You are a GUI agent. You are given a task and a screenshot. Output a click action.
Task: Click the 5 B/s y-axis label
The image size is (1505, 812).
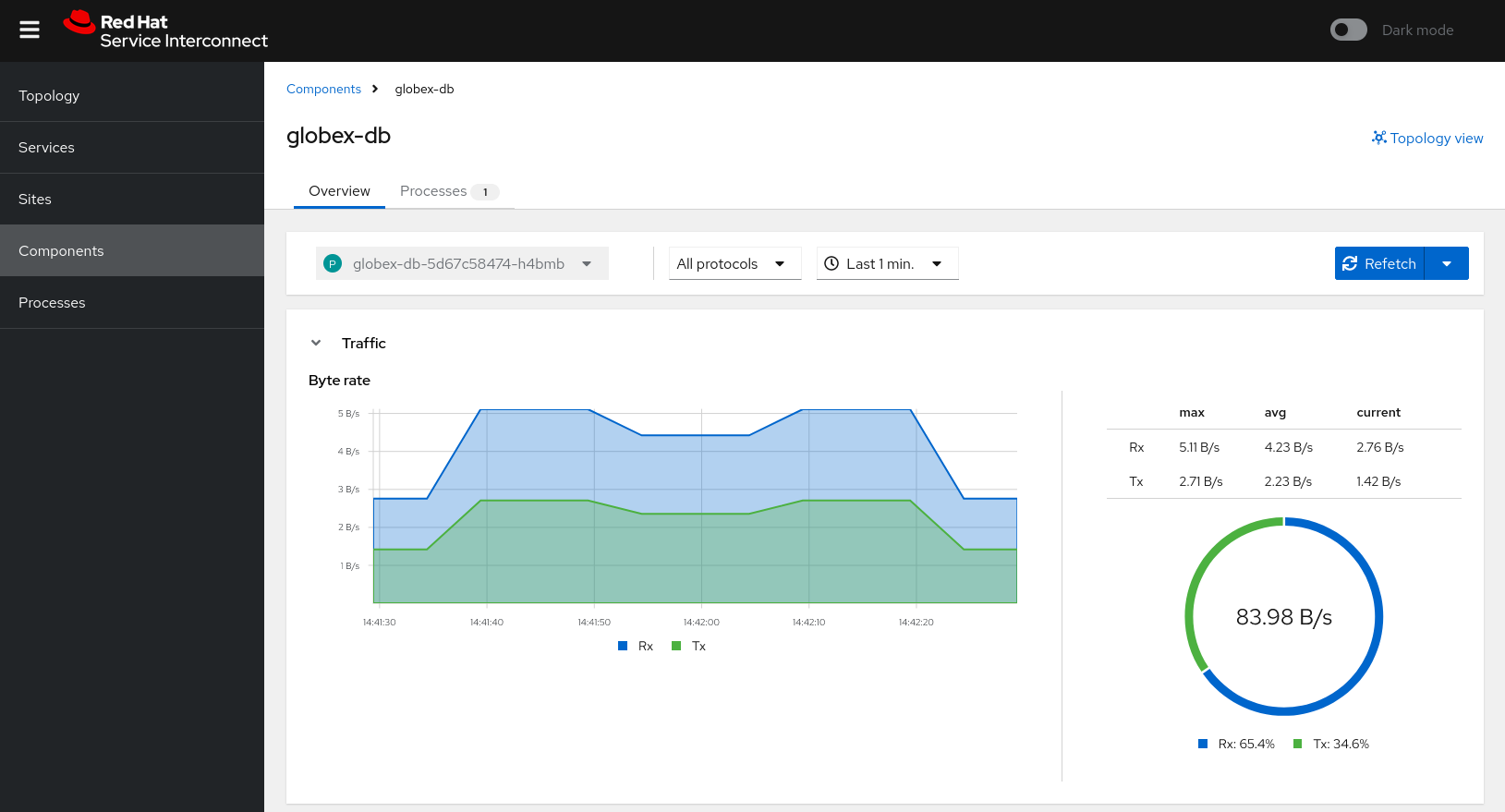(x=348, y=414)
